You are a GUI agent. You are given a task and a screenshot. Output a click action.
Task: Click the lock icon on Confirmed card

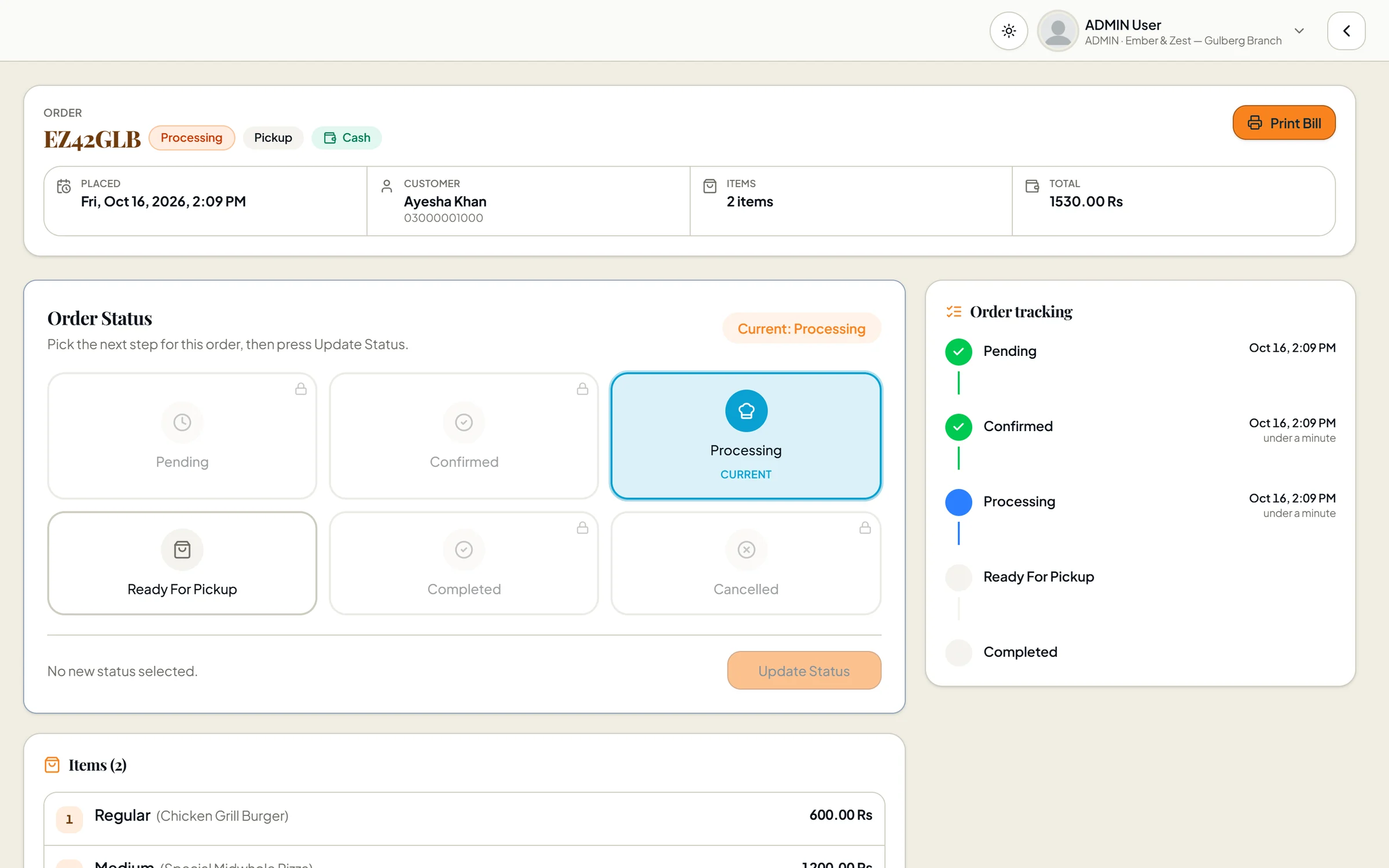click(583, 389)
